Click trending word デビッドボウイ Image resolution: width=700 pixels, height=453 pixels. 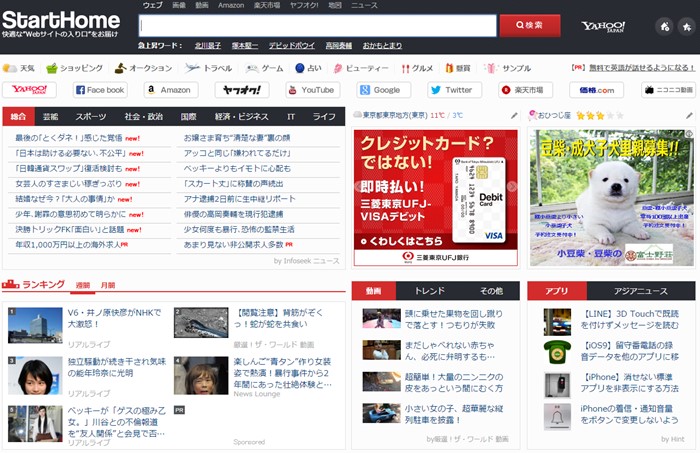pos(292,46)
